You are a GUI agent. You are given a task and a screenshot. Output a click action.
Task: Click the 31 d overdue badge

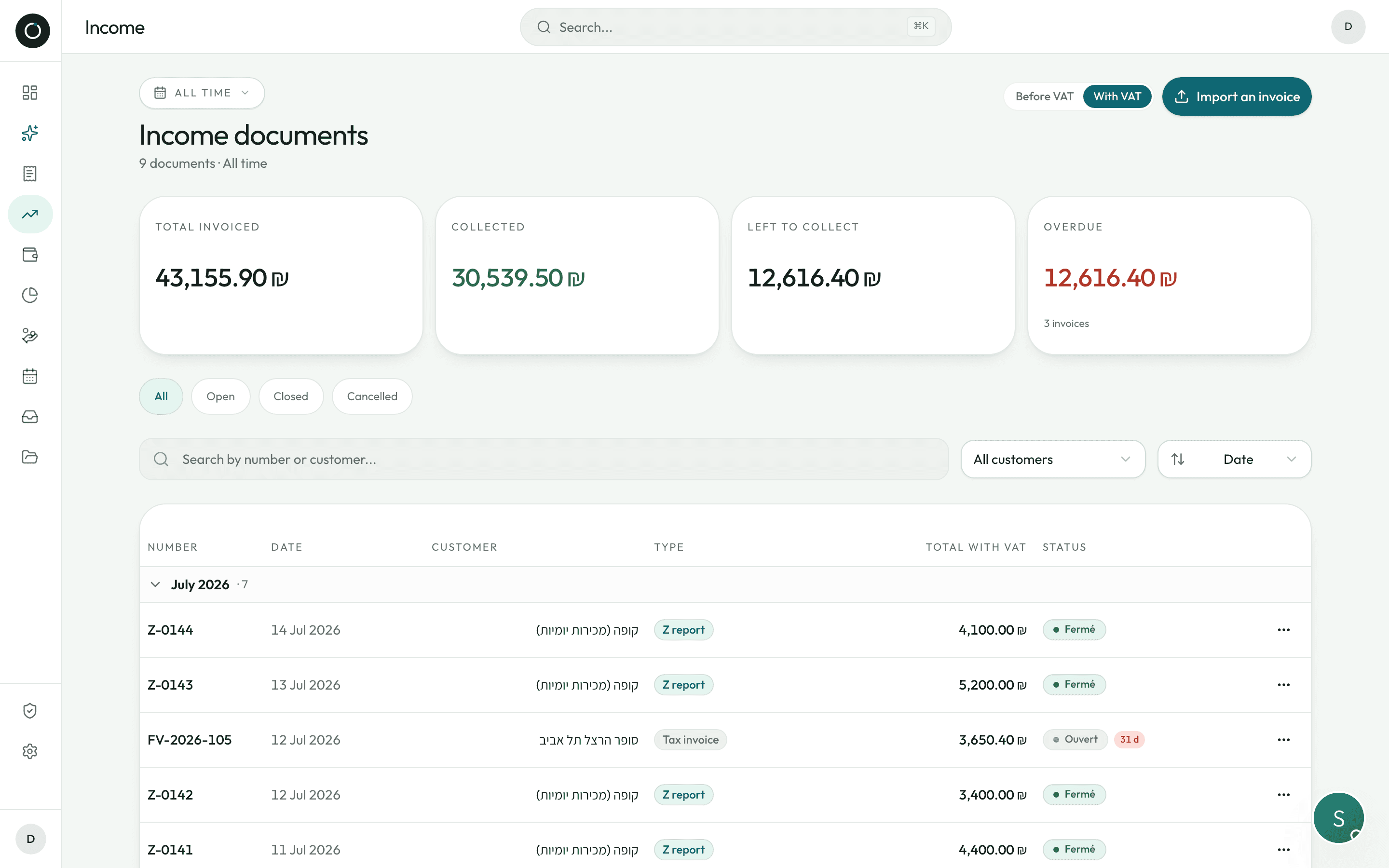[1129, 739]
